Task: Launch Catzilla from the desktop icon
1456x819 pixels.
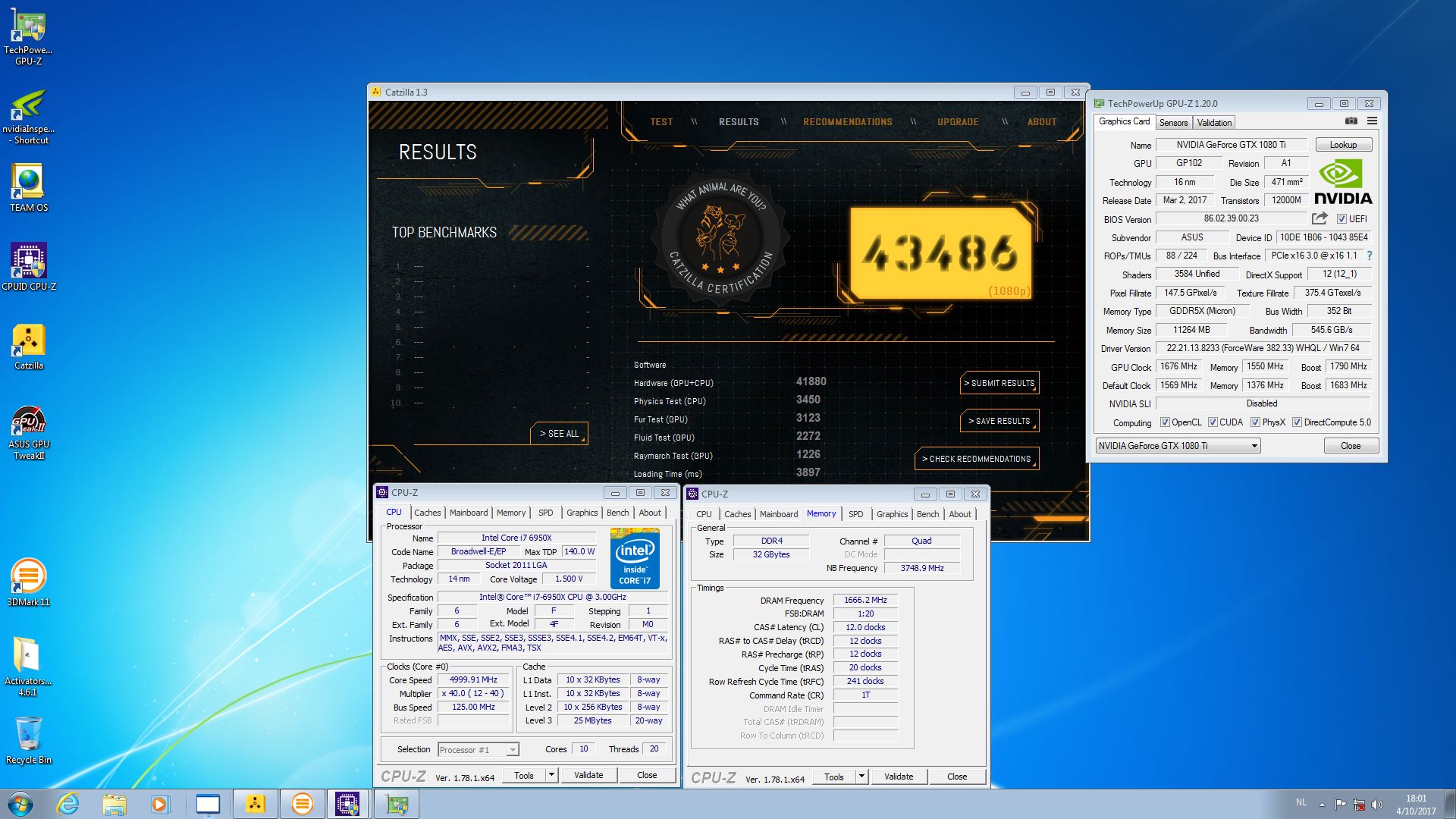Action: [28, 347]
